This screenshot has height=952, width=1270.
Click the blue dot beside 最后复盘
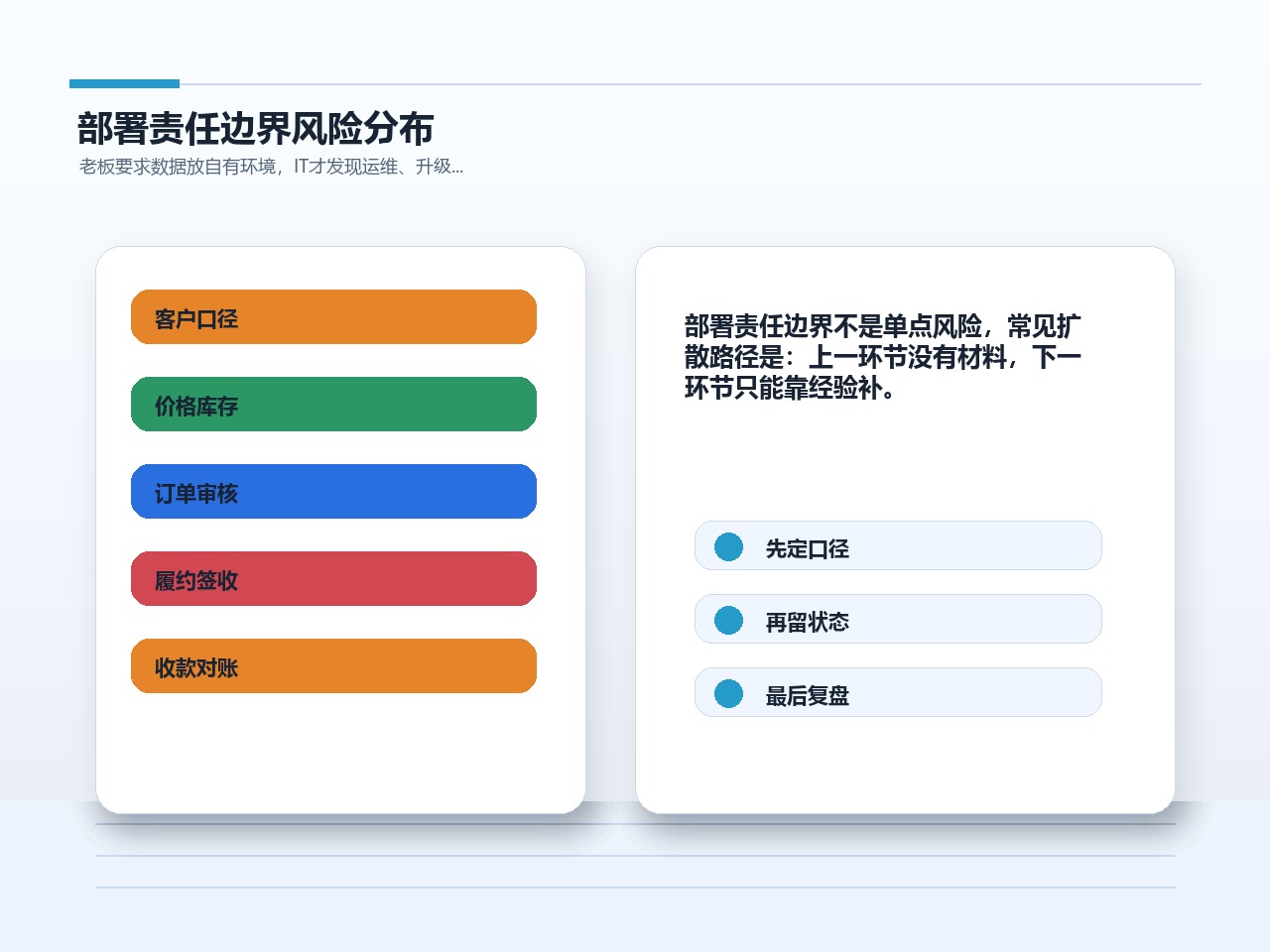728,693
